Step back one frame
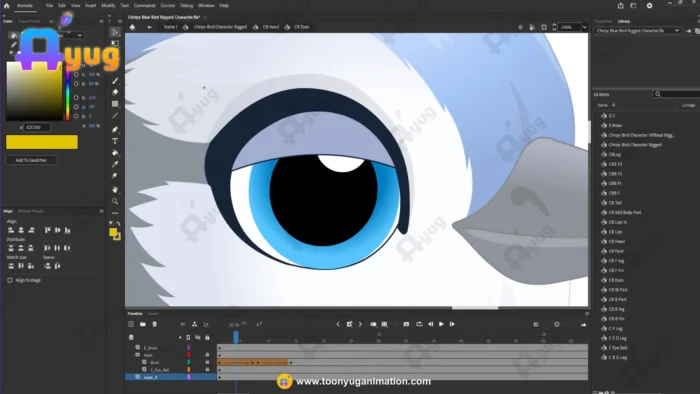 point(431,324)
